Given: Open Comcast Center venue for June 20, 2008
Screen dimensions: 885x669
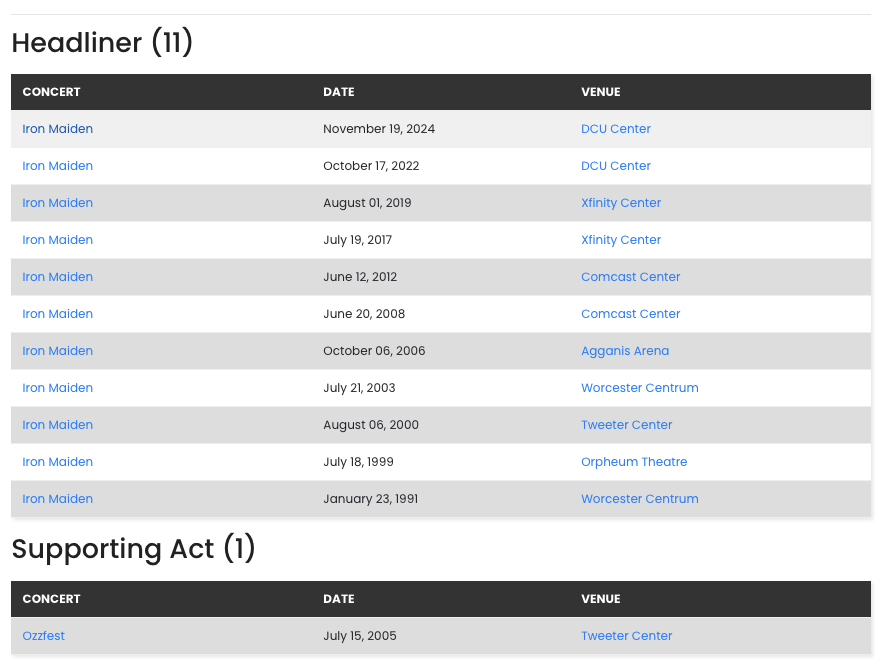Looking at the screenshot, I should [630, 314].
